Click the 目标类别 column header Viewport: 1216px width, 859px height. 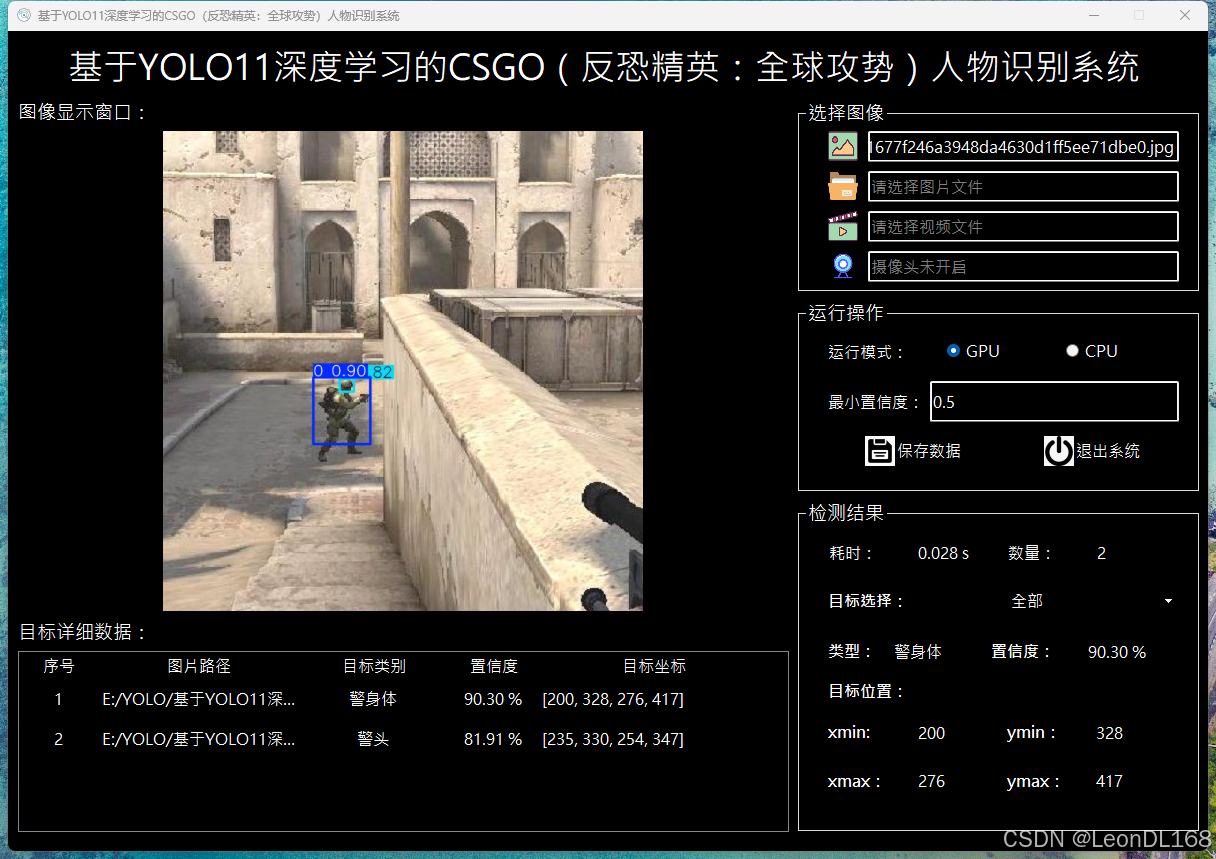374,666
